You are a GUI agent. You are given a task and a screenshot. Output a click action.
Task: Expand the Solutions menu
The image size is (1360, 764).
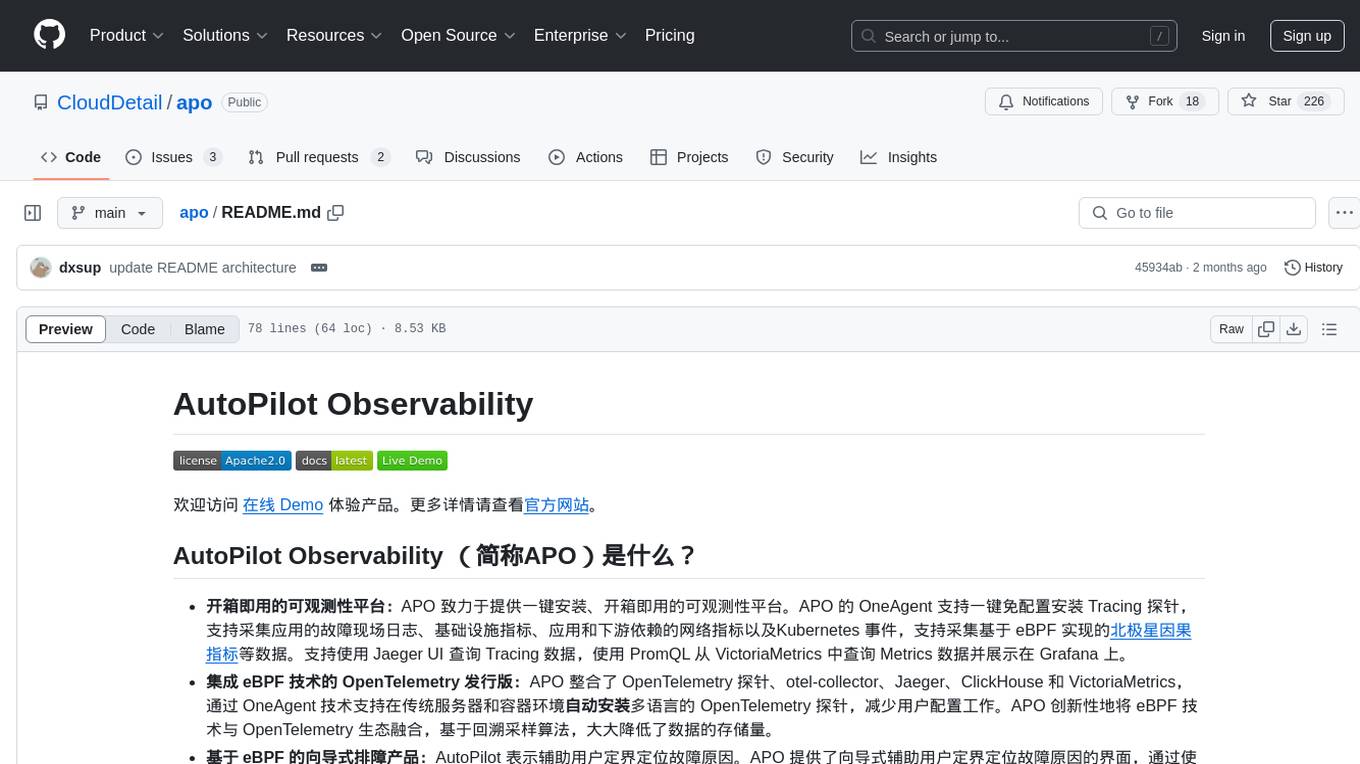pyautogui.click(x=225, y=35)
